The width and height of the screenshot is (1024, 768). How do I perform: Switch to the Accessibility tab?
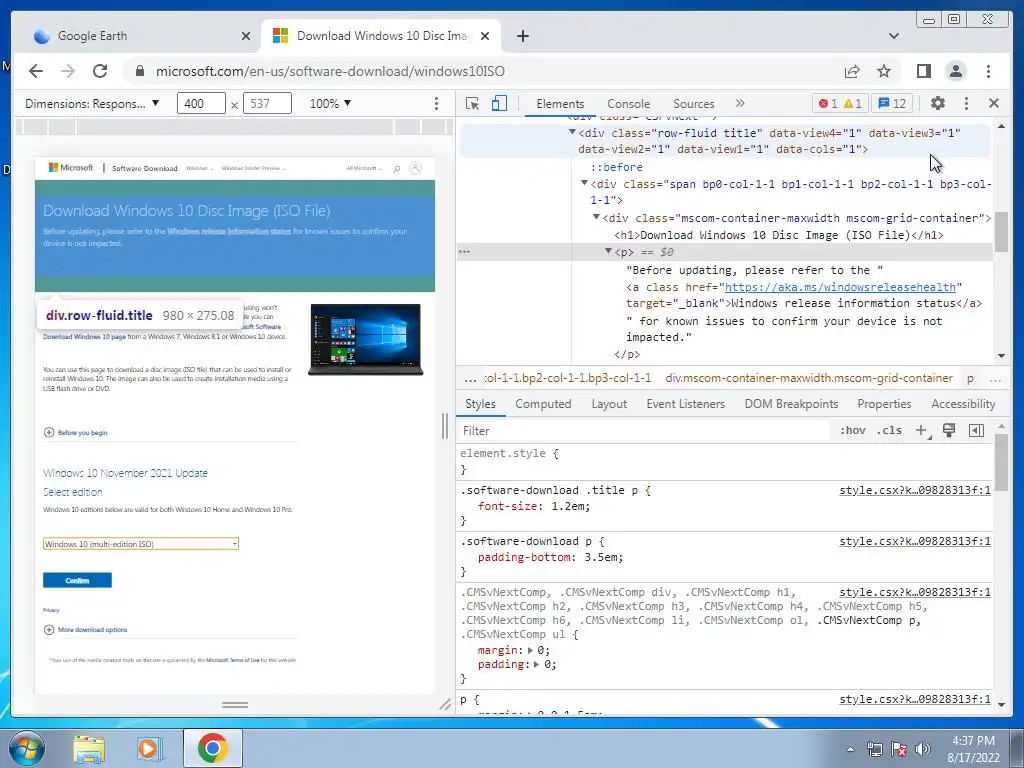click(x=963, y=404)
